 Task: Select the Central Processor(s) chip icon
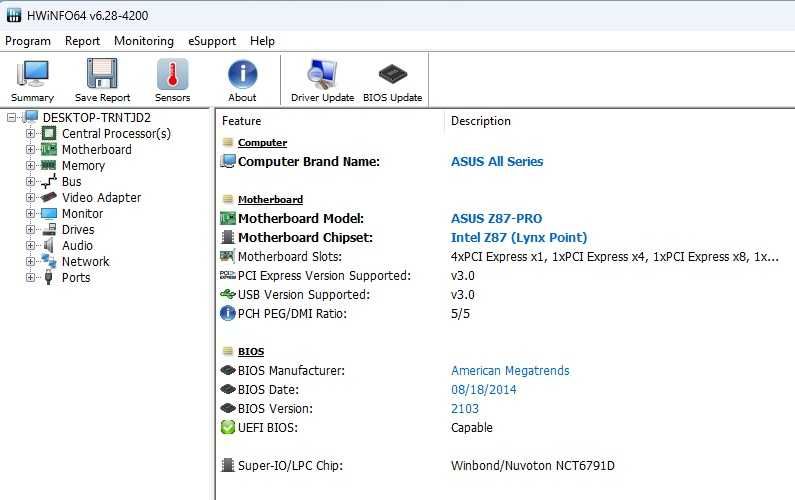tap(49, 133)
